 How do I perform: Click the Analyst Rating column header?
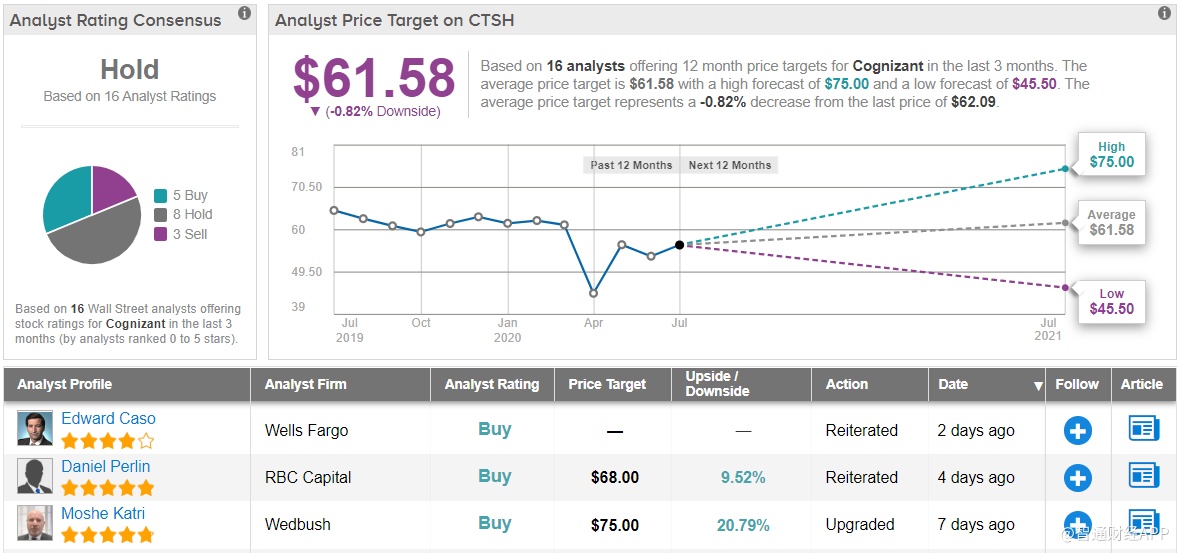click(491, 384)
